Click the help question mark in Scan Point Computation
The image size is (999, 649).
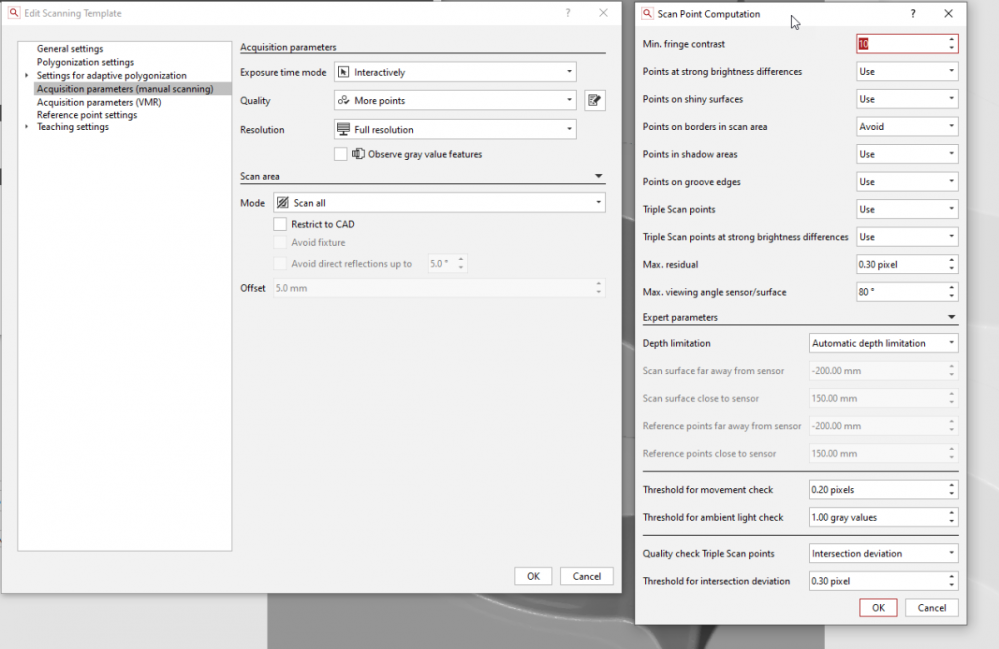coord(912,14)
